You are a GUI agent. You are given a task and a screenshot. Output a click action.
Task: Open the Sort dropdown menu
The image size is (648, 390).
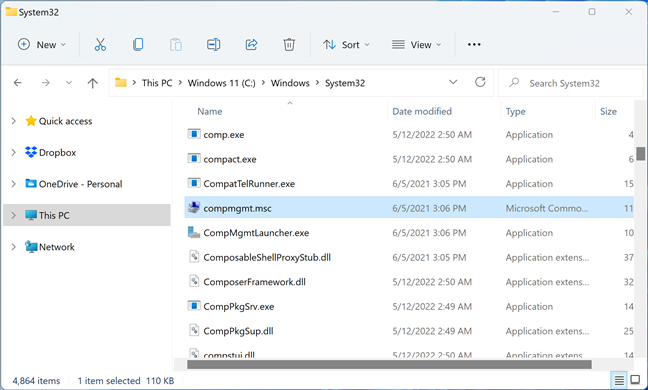click(346, 45)
